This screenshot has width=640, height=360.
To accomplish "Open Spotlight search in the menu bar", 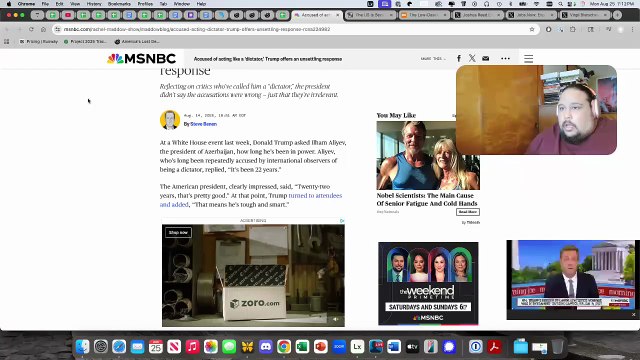I will (x=560, y=4).
